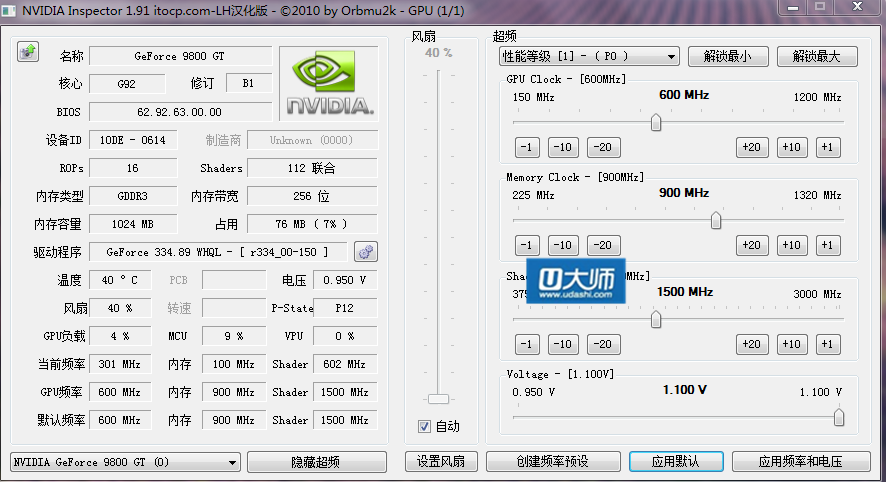Decrease Shader Clock by 20 MHz
This screenshot has height=482, width=886.
[x=603, y=344]
